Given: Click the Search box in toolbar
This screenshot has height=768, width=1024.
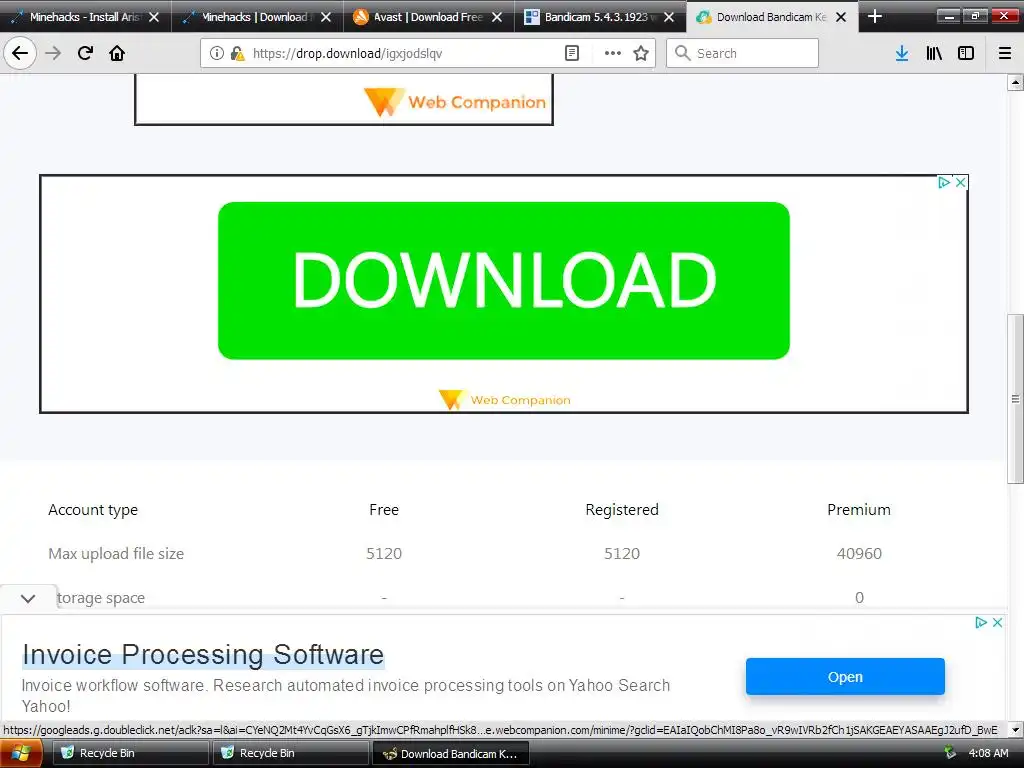Looking at the screenshot, I should (x=742, y=53).
